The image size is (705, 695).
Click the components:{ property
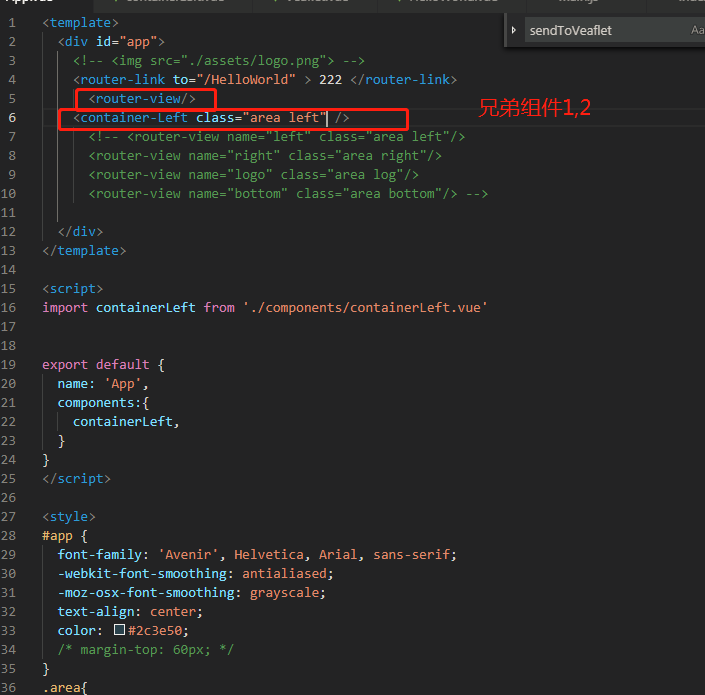(x=103, y=403)
